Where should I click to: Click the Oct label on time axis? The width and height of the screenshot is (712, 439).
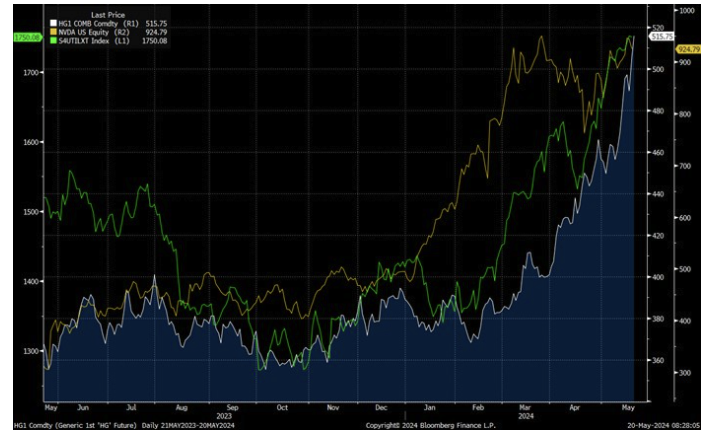(281, 407)
